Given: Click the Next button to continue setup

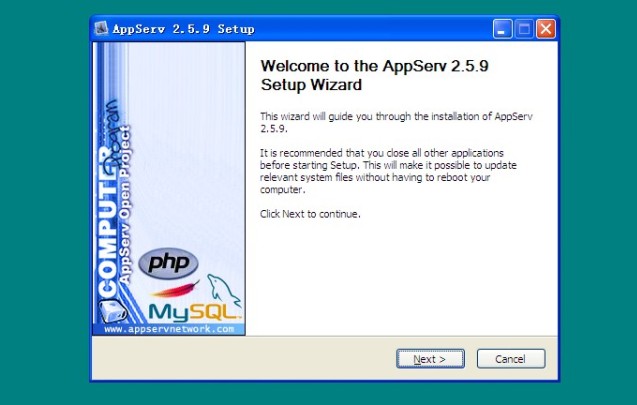Looking at the screenshot, I should (430, 359).
